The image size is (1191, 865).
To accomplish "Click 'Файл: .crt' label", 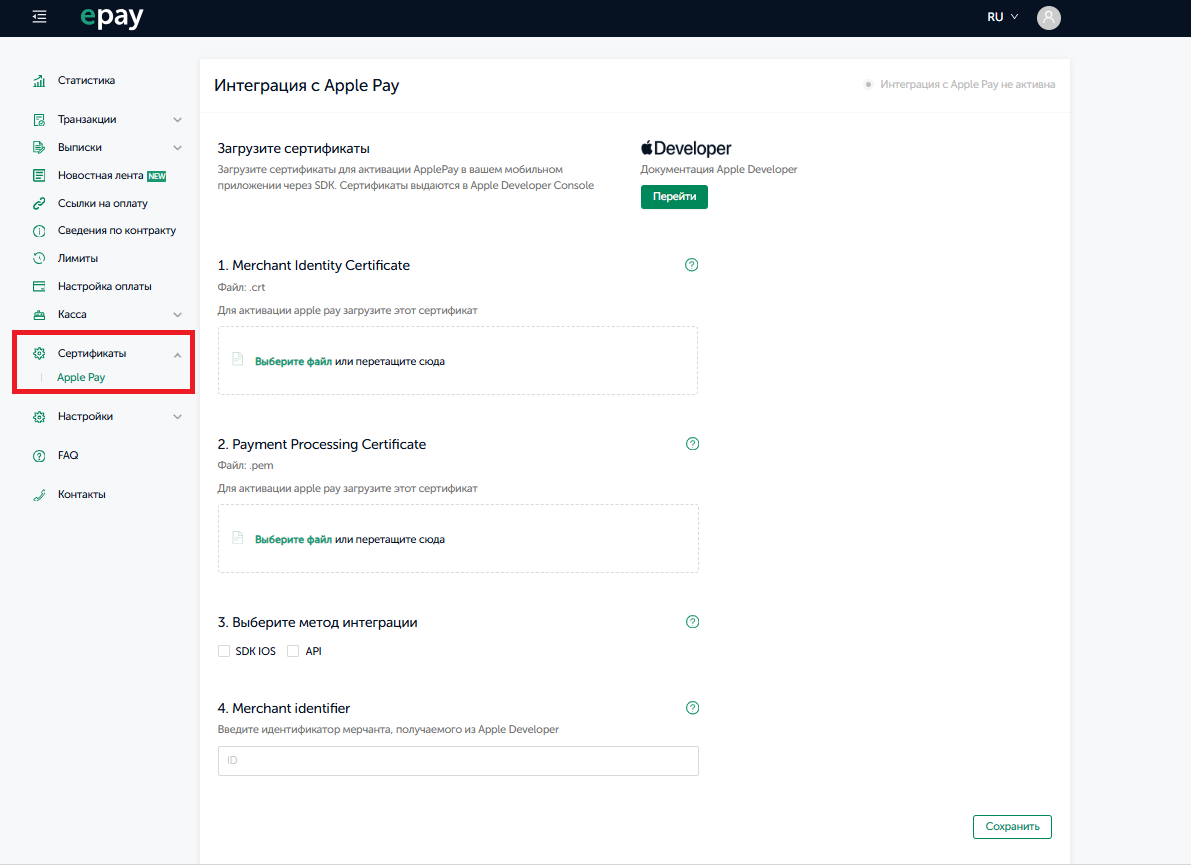I will point(242,287).
